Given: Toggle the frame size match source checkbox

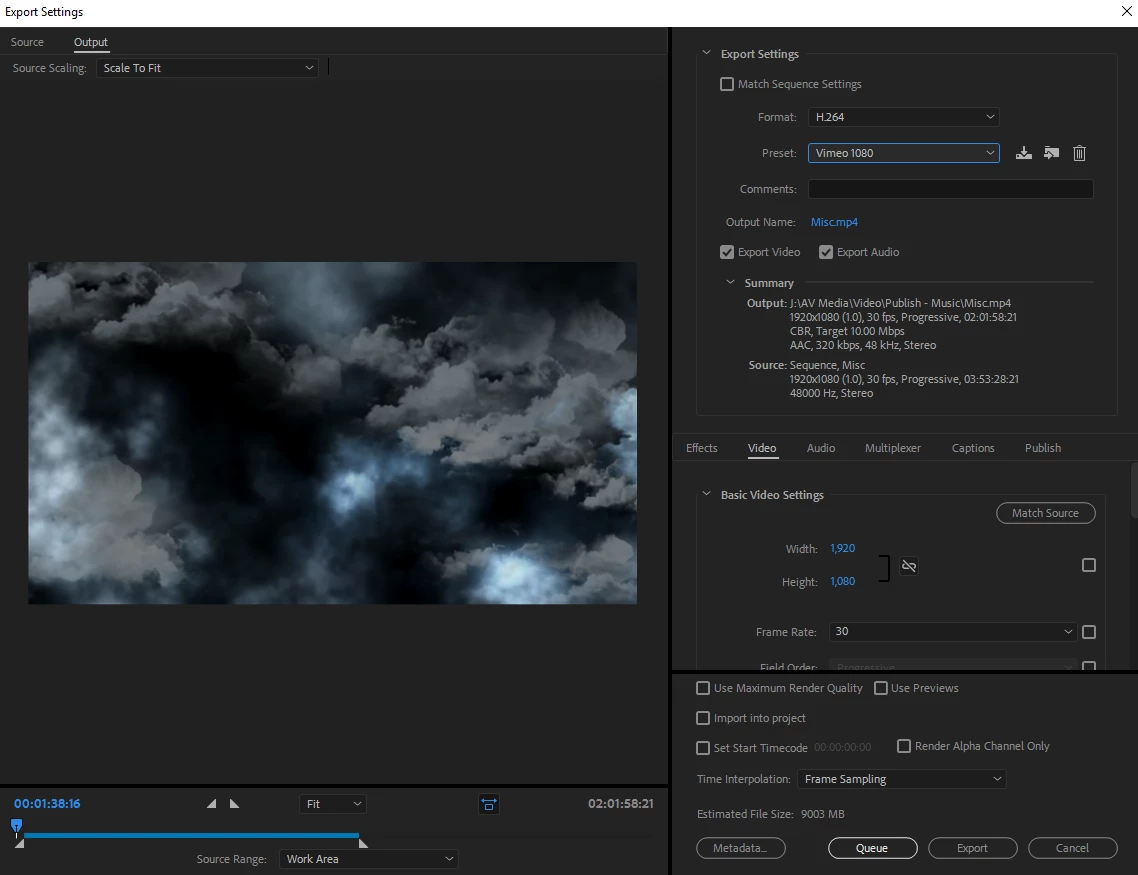Looking at the screenshot, I should (x=1089, y=565).
